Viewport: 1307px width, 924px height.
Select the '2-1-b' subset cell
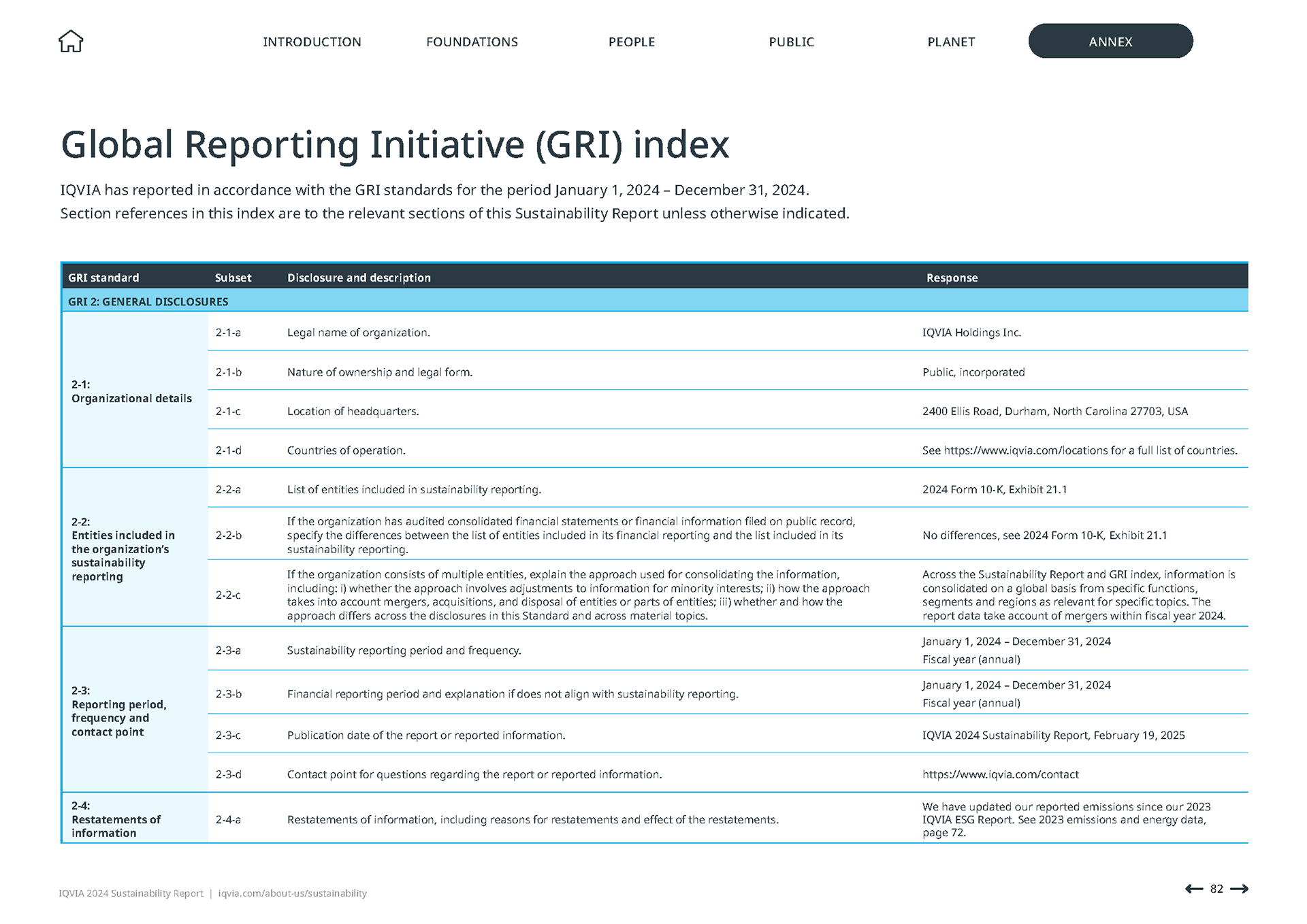[228, 372]
